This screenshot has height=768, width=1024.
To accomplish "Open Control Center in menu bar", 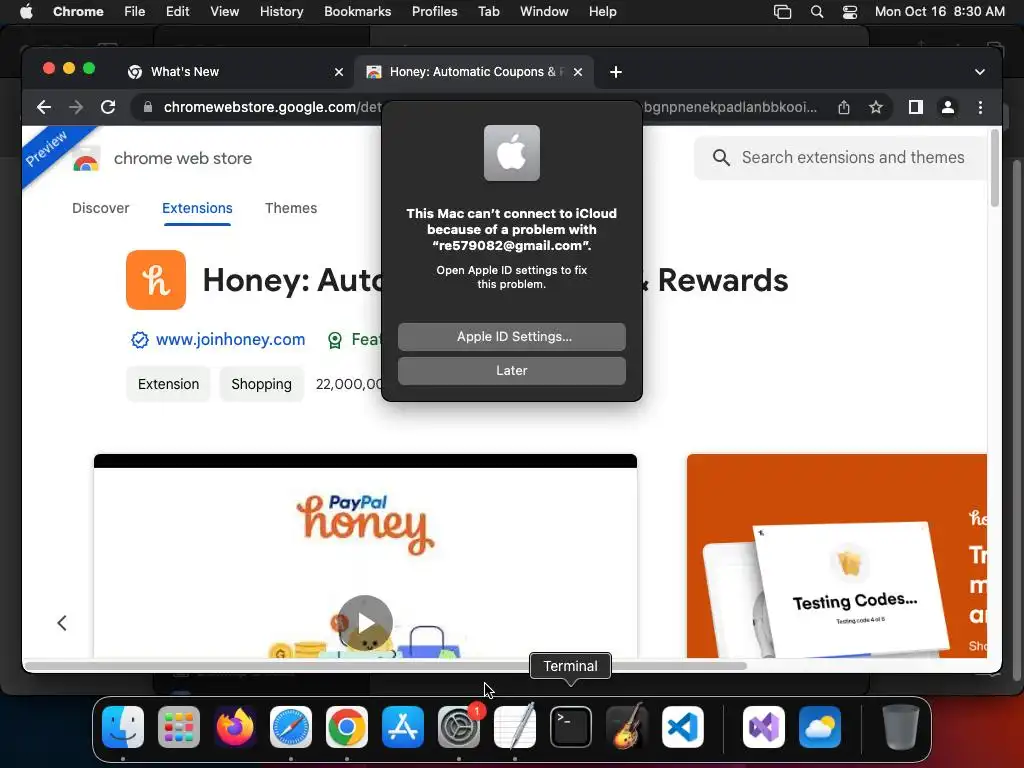I will (x=850, y=11).
